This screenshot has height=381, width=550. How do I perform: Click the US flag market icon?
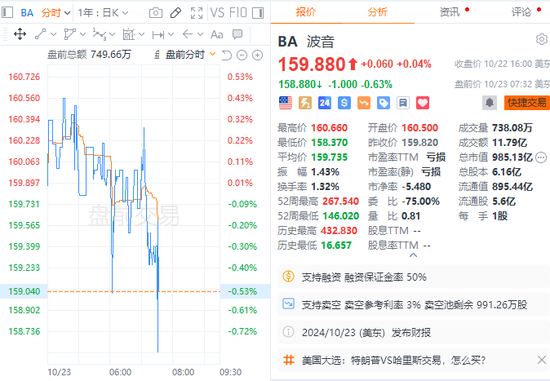pos(285,103)
